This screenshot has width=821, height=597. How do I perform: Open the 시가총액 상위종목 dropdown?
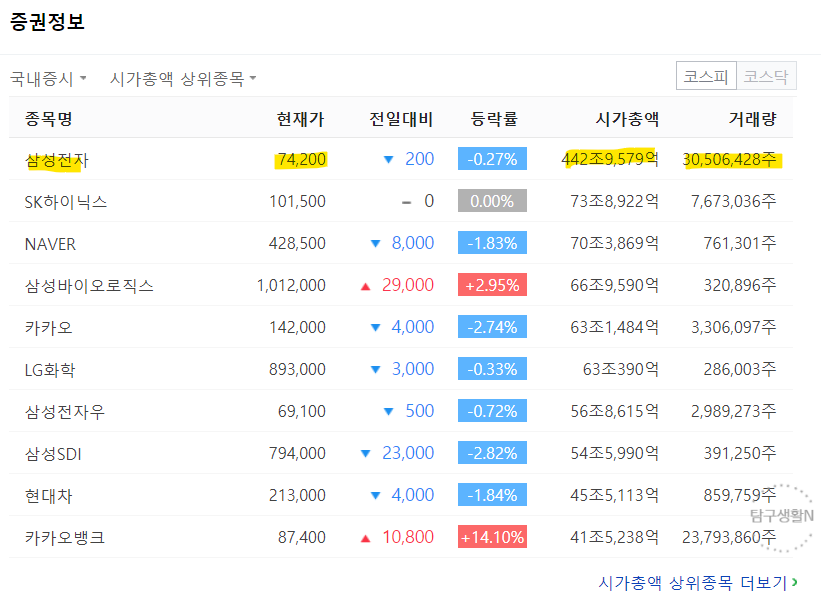point(183,79)
